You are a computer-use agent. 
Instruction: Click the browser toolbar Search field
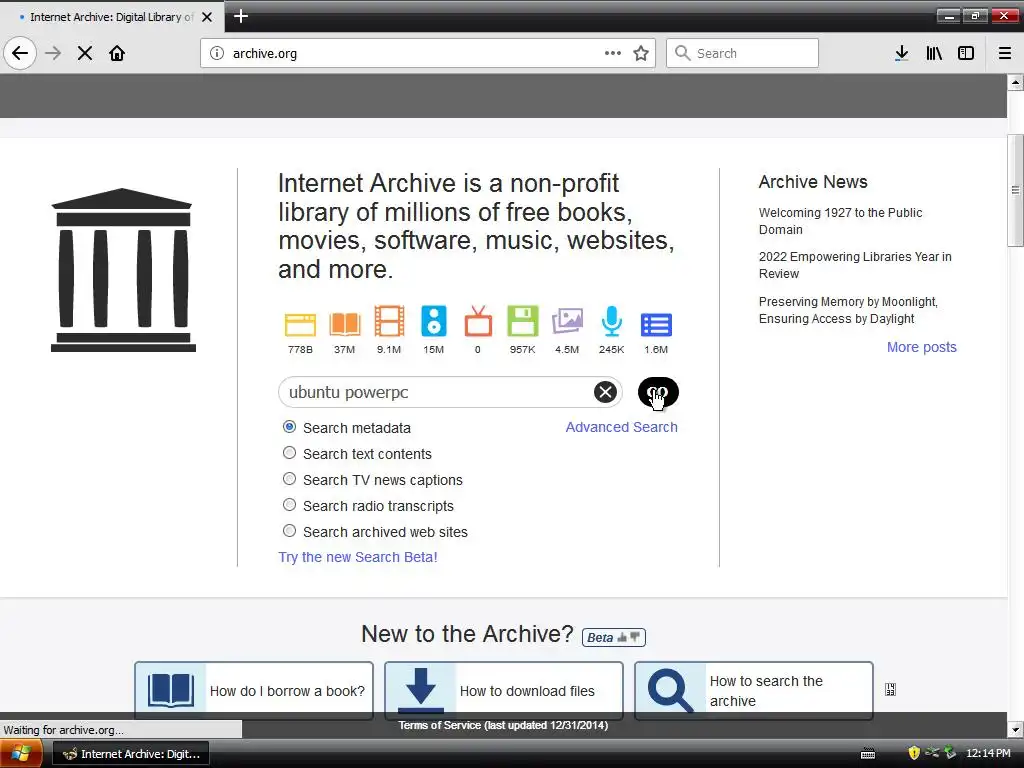(x=743, y=53)
